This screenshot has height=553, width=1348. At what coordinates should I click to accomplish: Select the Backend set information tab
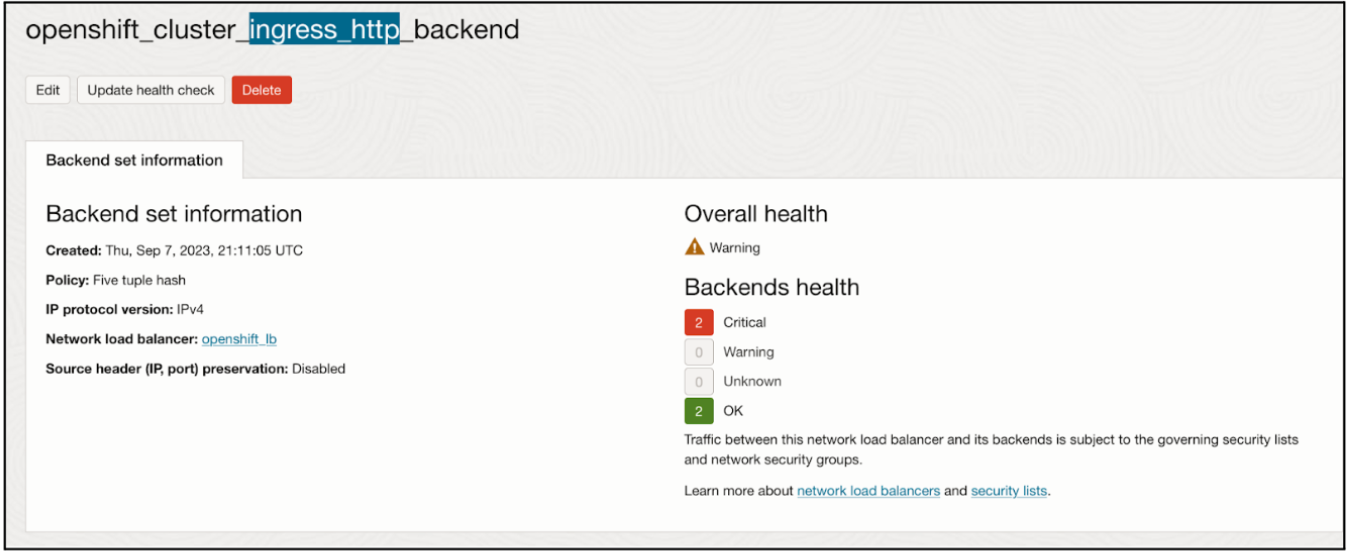(134, 160)
